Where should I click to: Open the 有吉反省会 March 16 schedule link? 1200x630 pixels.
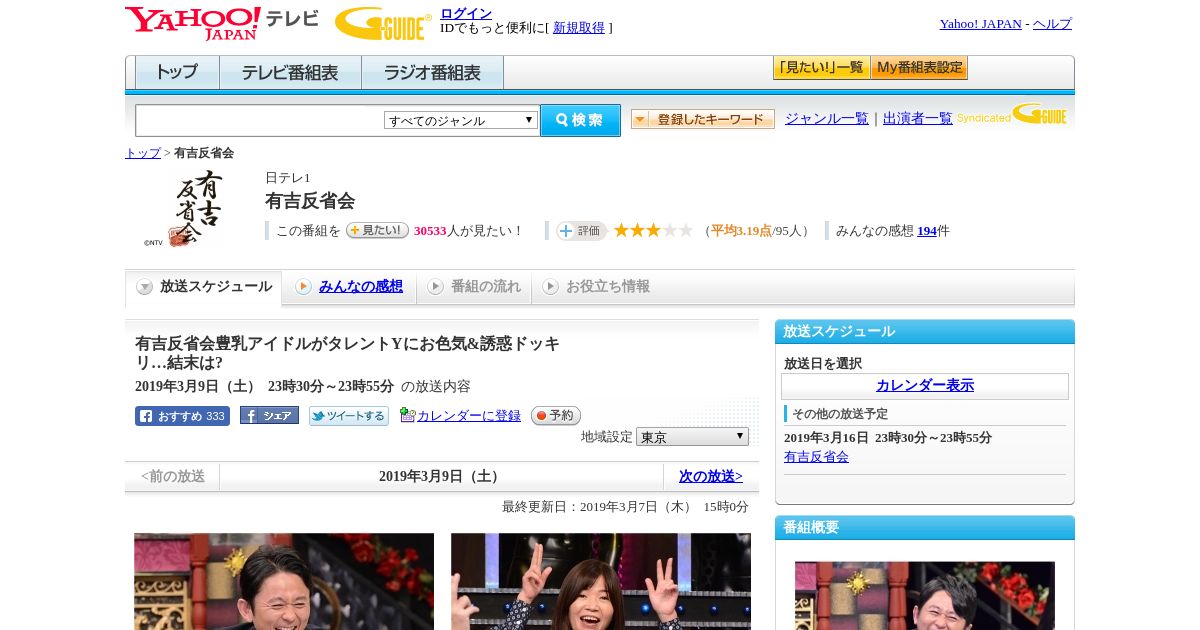click(x=816, y=457)
